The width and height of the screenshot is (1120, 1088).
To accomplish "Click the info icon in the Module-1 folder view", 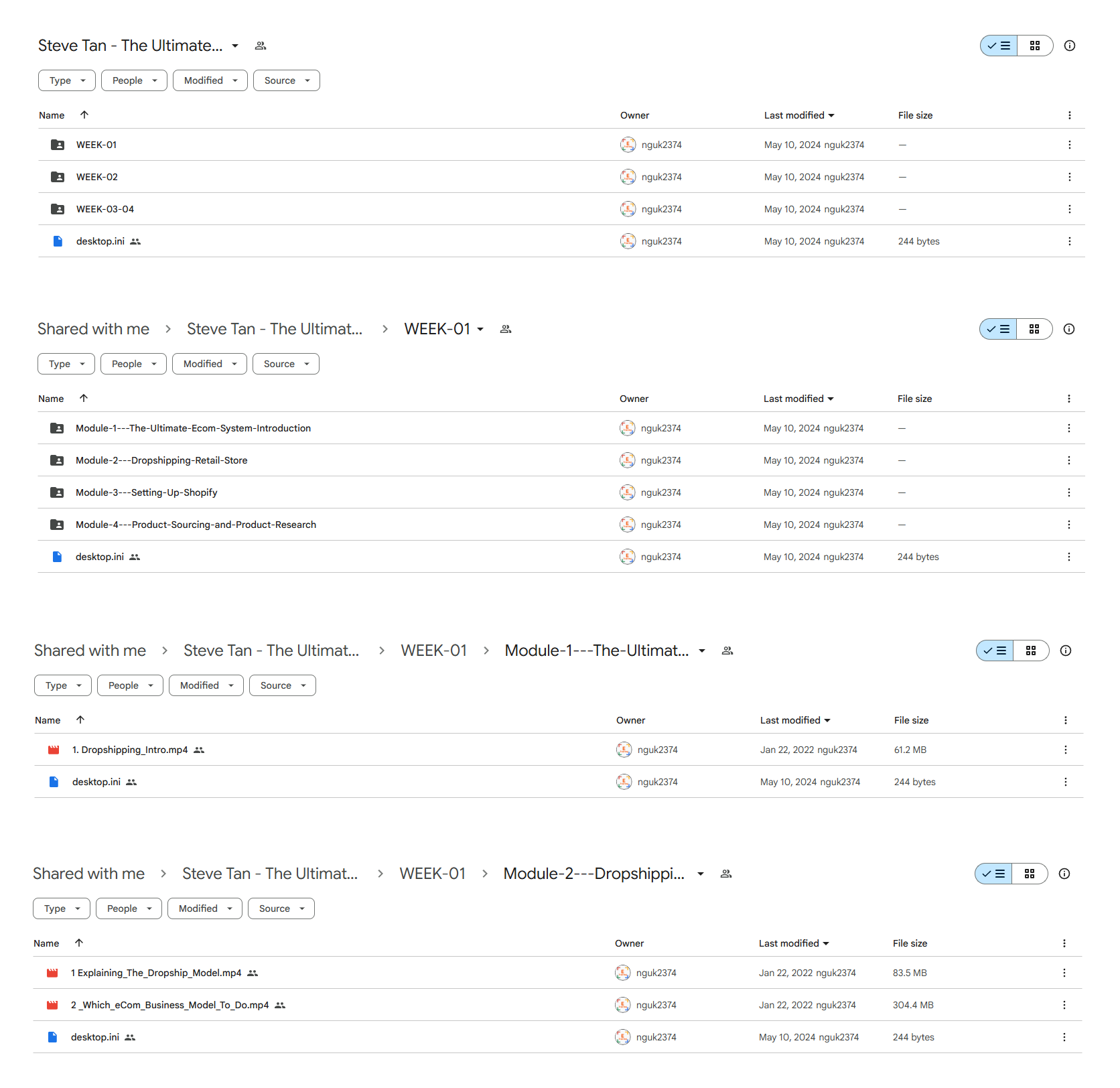I will pyautogui.click(x=1066, y=651).
